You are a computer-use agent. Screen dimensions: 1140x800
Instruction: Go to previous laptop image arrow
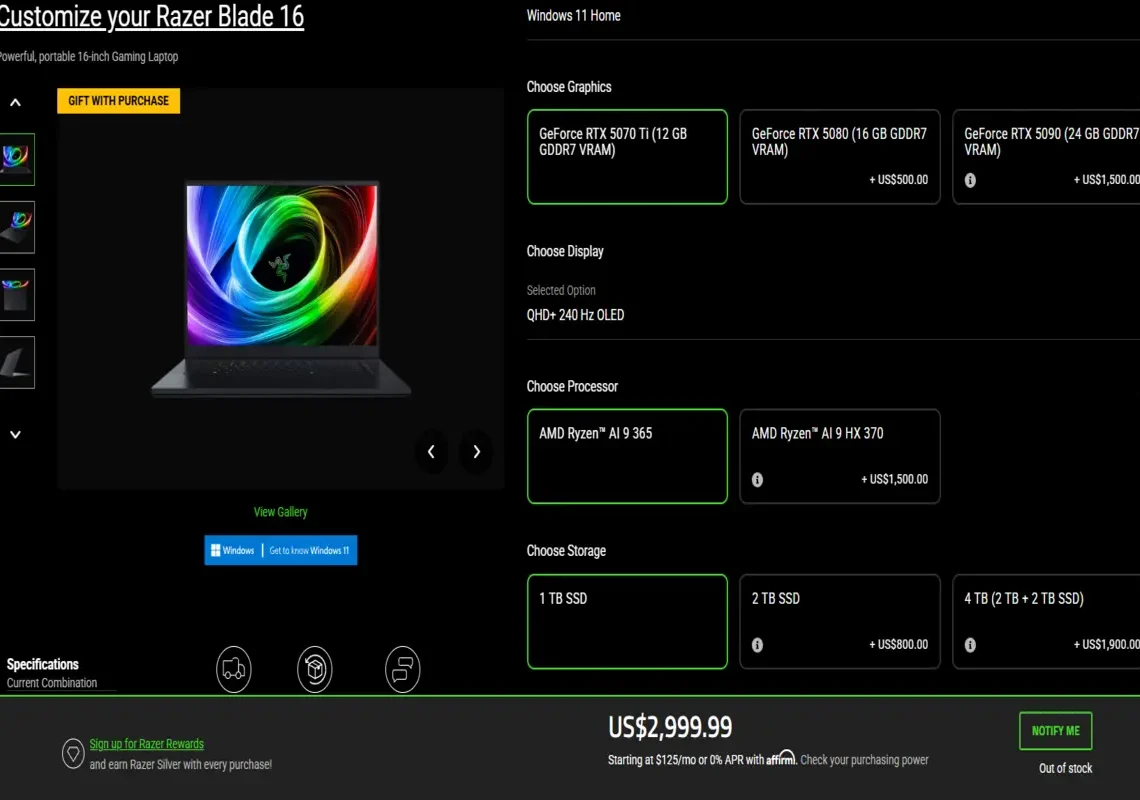431,452
